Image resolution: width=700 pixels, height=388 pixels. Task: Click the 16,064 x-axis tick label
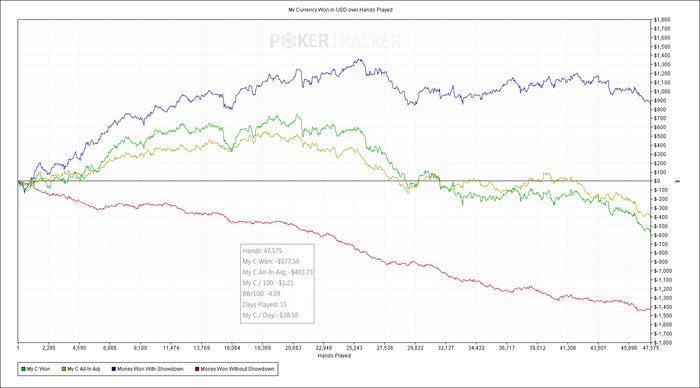point(232,348)
